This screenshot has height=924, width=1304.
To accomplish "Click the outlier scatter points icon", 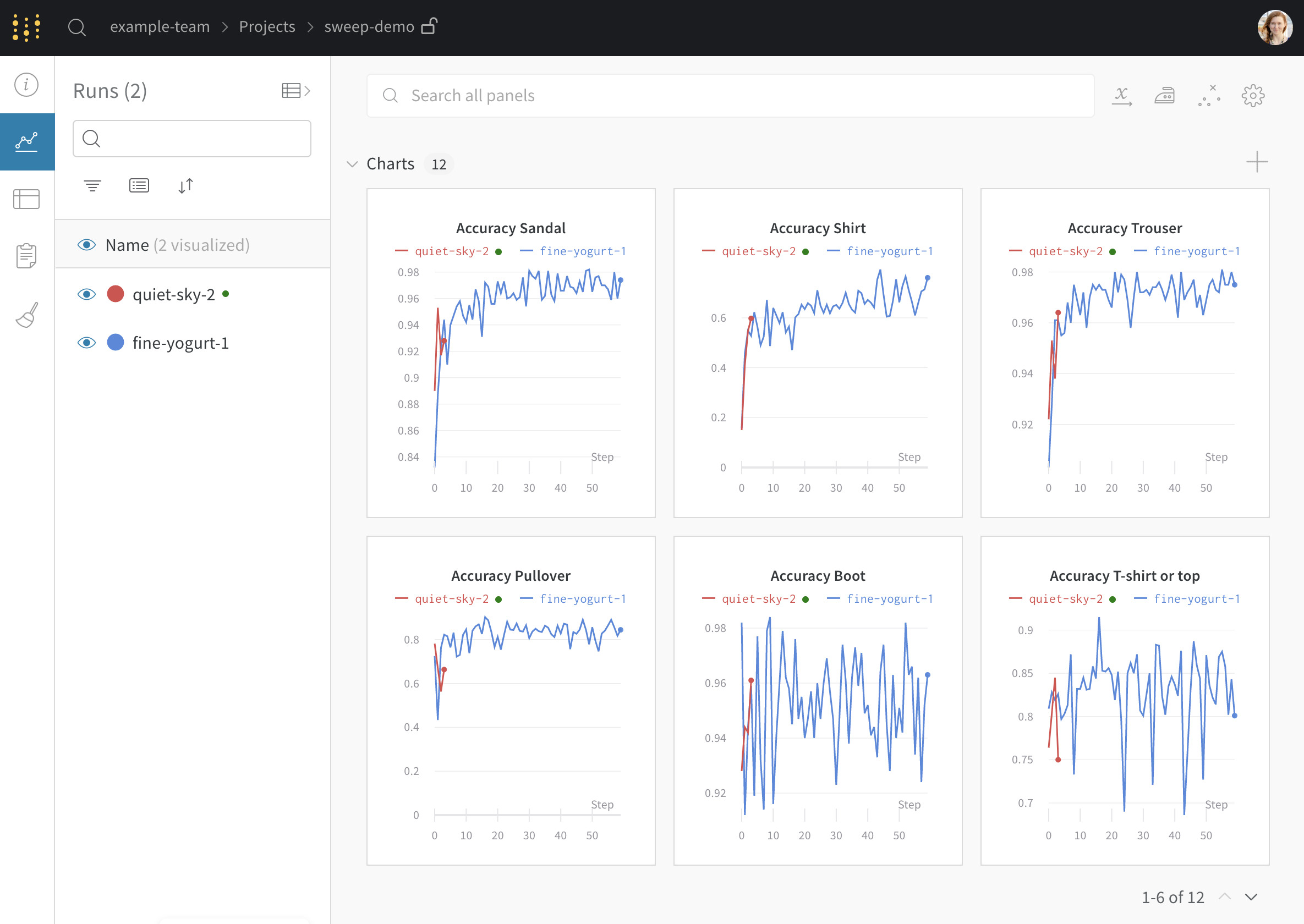I will [x=1209, y=96].
